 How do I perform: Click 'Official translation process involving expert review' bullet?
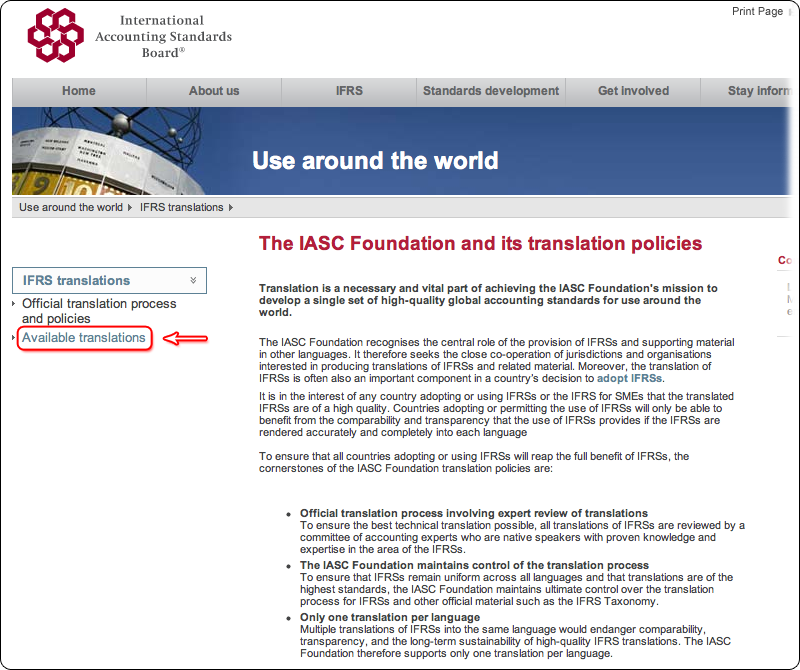pyautogui.click(x=473, y=513)
